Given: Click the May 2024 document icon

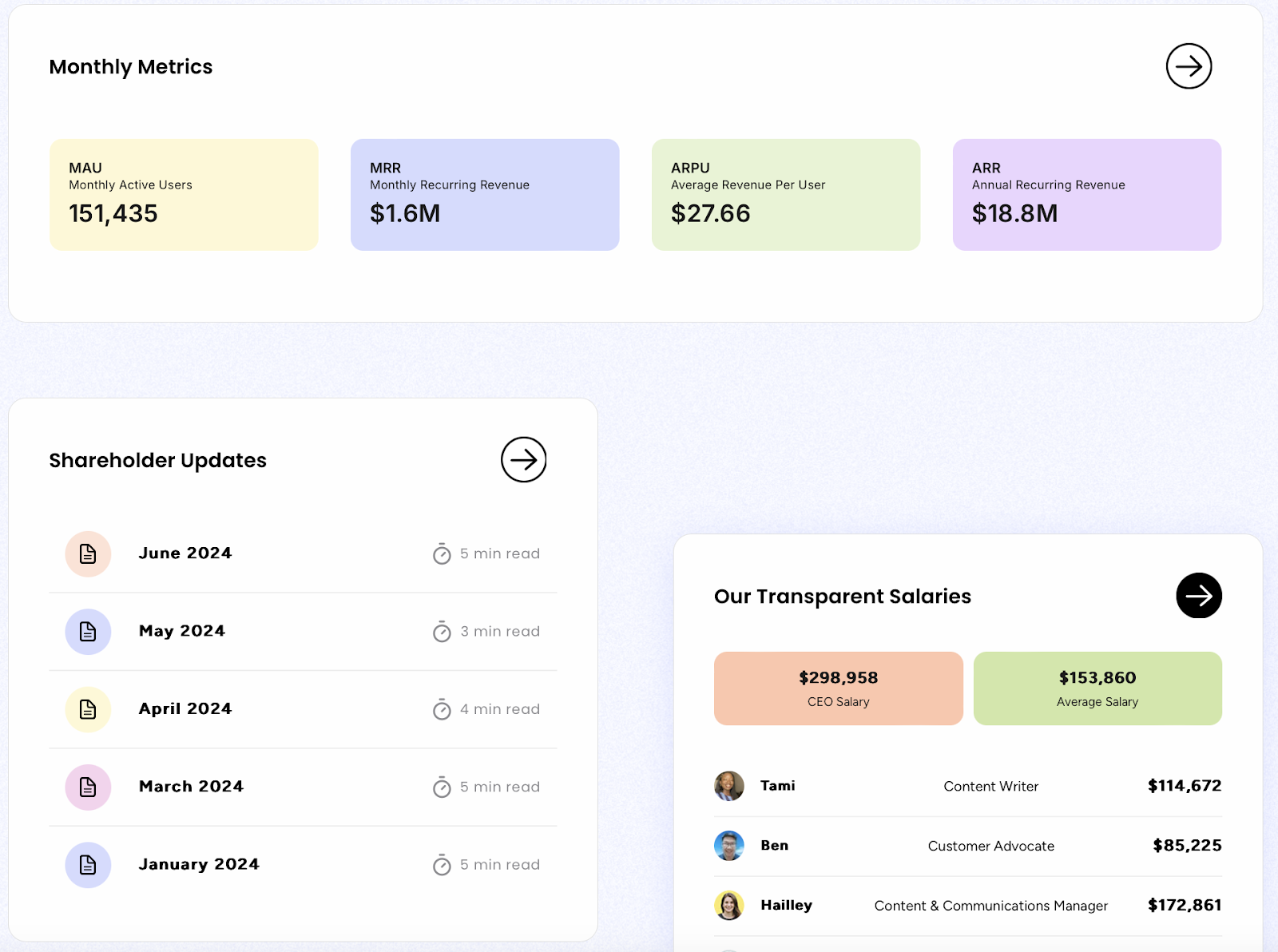Looking at the screenshot, I should (x=88, y=632).
